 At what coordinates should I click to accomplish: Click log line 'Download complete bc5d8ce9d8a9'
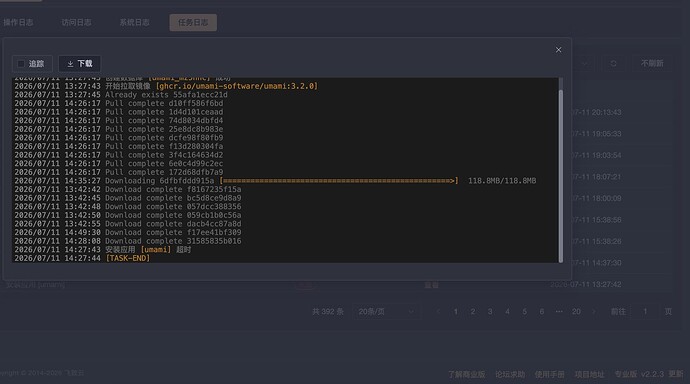(x=173, y=198)
